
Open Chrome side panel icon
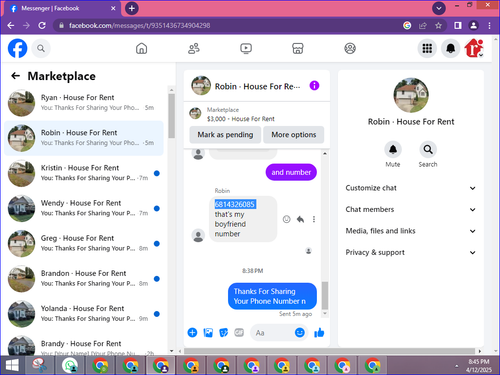pyautogui.click(x=458, y=26)
